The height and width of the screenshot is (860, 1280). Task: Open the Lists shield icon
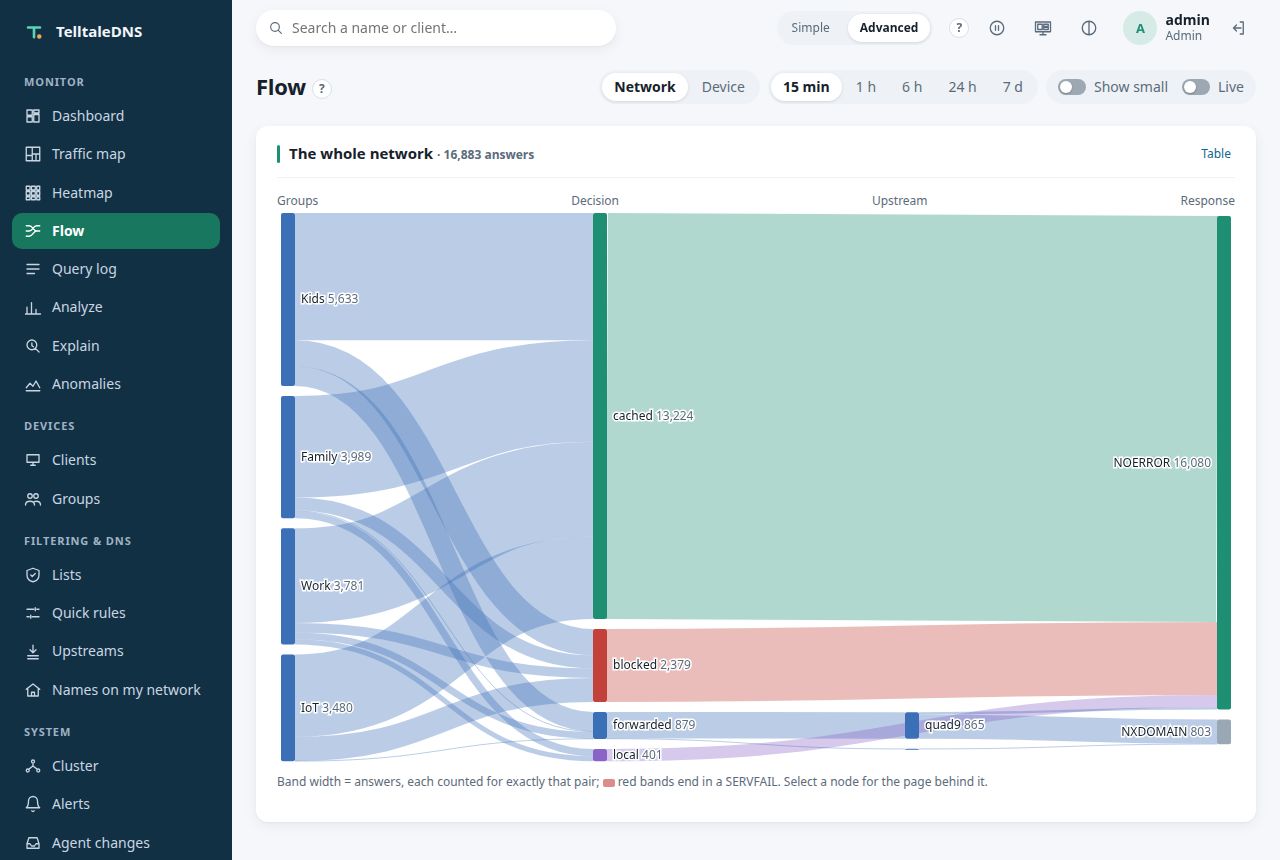point(33,575)
